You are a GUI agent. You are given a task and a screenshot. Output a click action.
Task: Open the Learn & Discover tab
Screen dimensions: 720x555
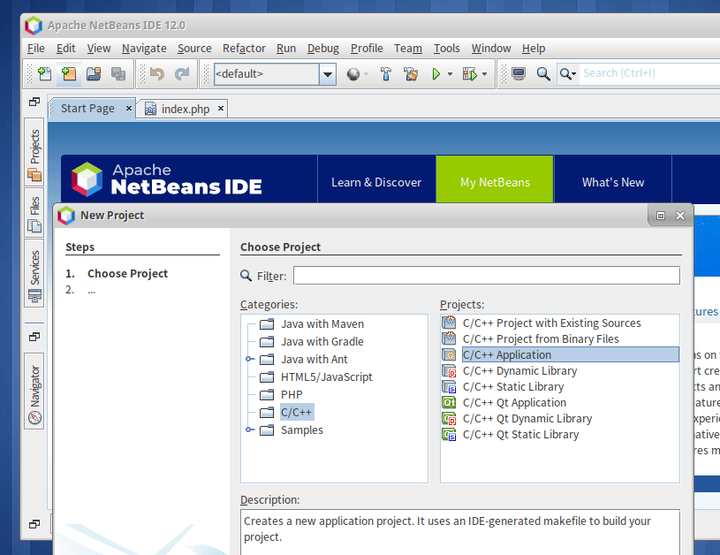coord(377,182)
